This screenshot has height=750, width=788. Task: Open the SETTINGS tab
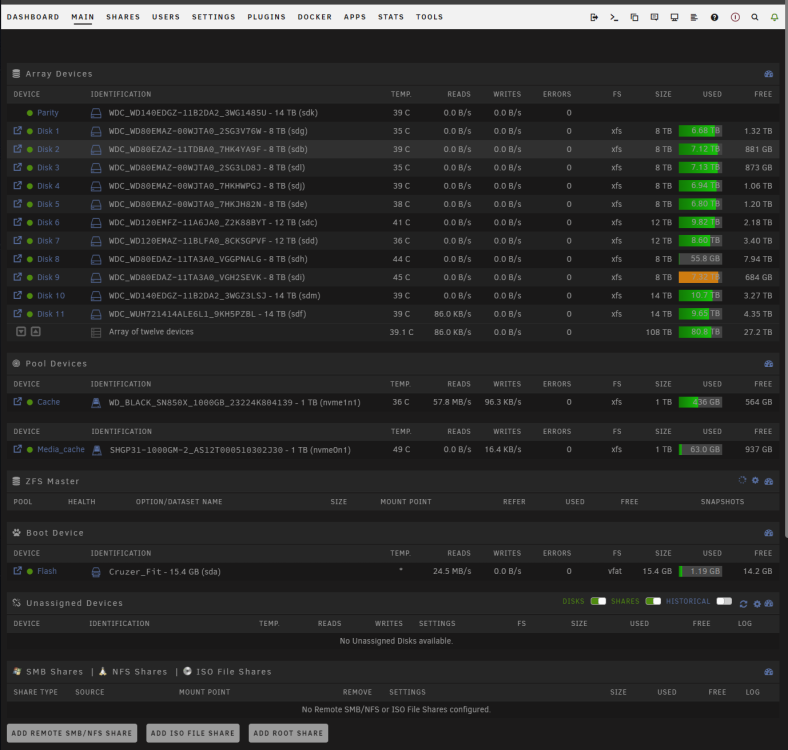click(214, 17)
